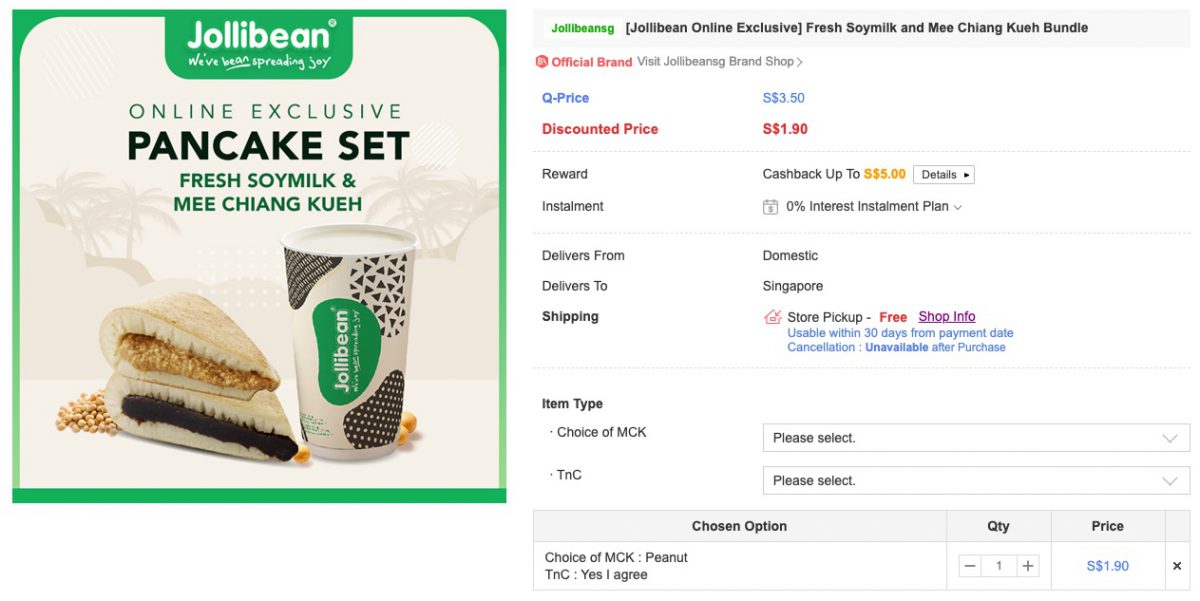The height and width of the screenshot is (601, 1200).
Task: Click the Brand Shop arrow chevron
Action: click(x=800, y=62)
